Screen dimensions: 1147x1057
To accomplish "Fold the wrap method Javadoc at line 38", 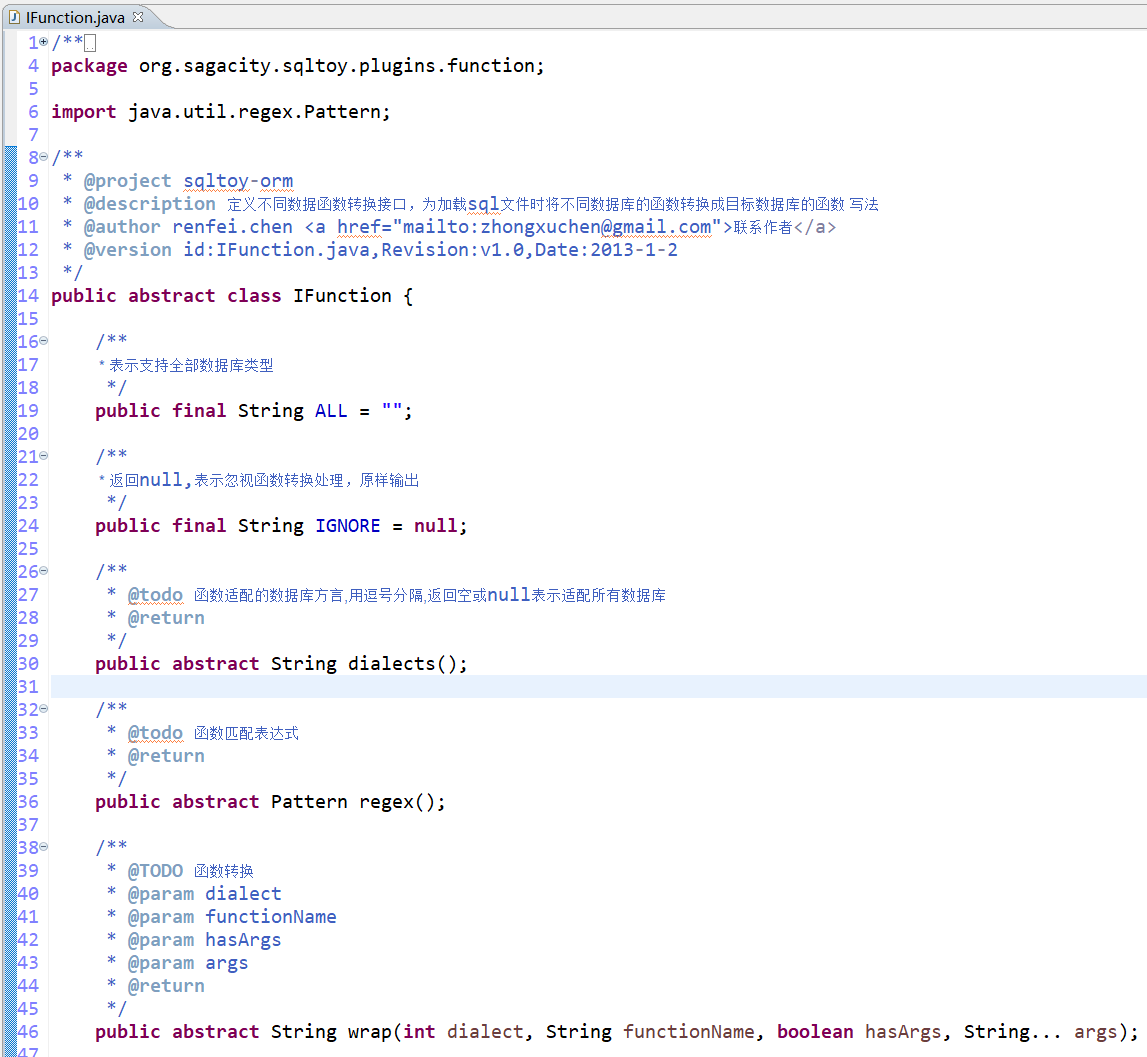I will (44, 847).
